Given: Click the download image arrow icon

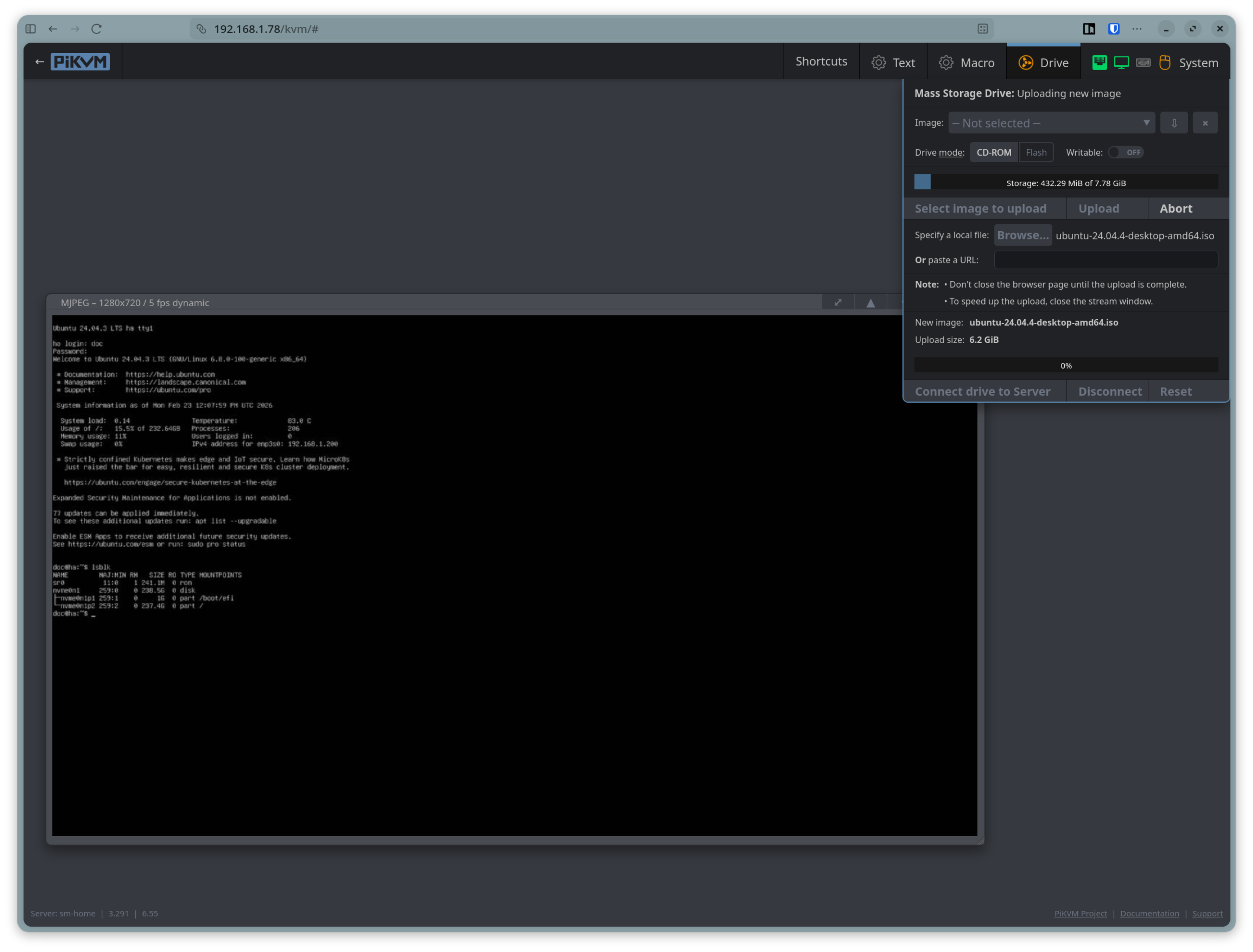Looking at the screenshot, I should tap(1174, 123).
